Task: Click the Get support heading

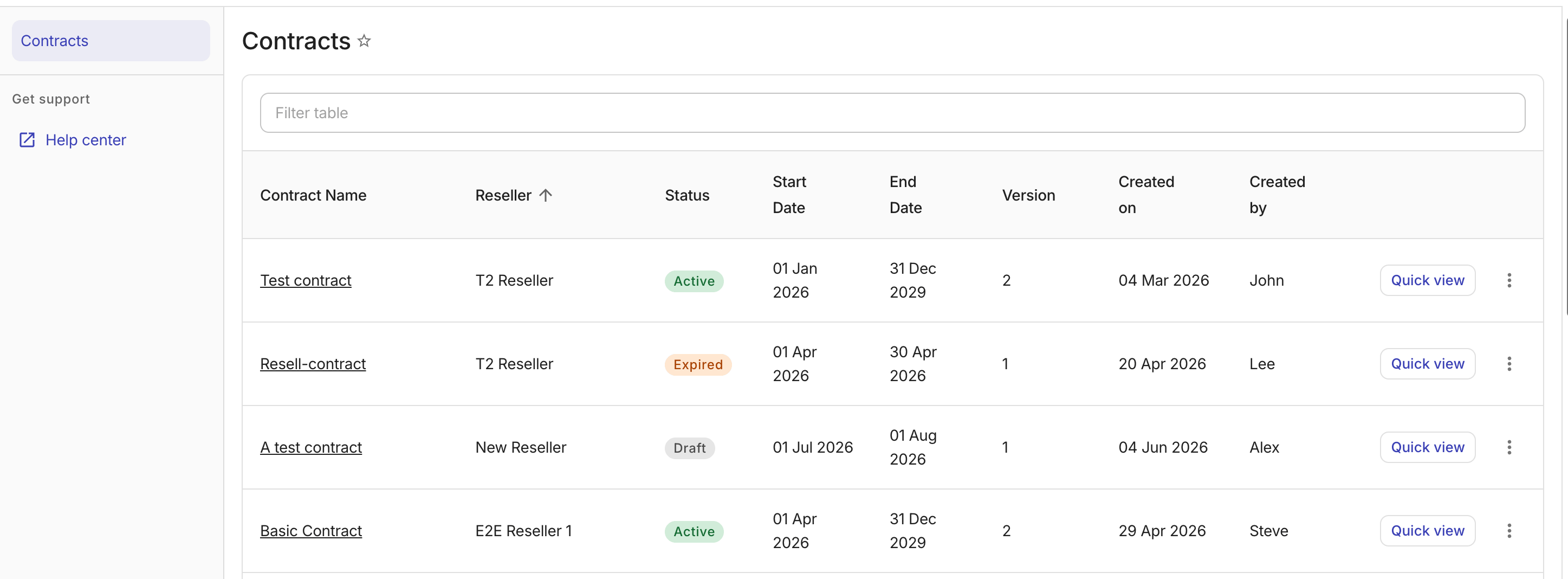Action: coord(51,99)
